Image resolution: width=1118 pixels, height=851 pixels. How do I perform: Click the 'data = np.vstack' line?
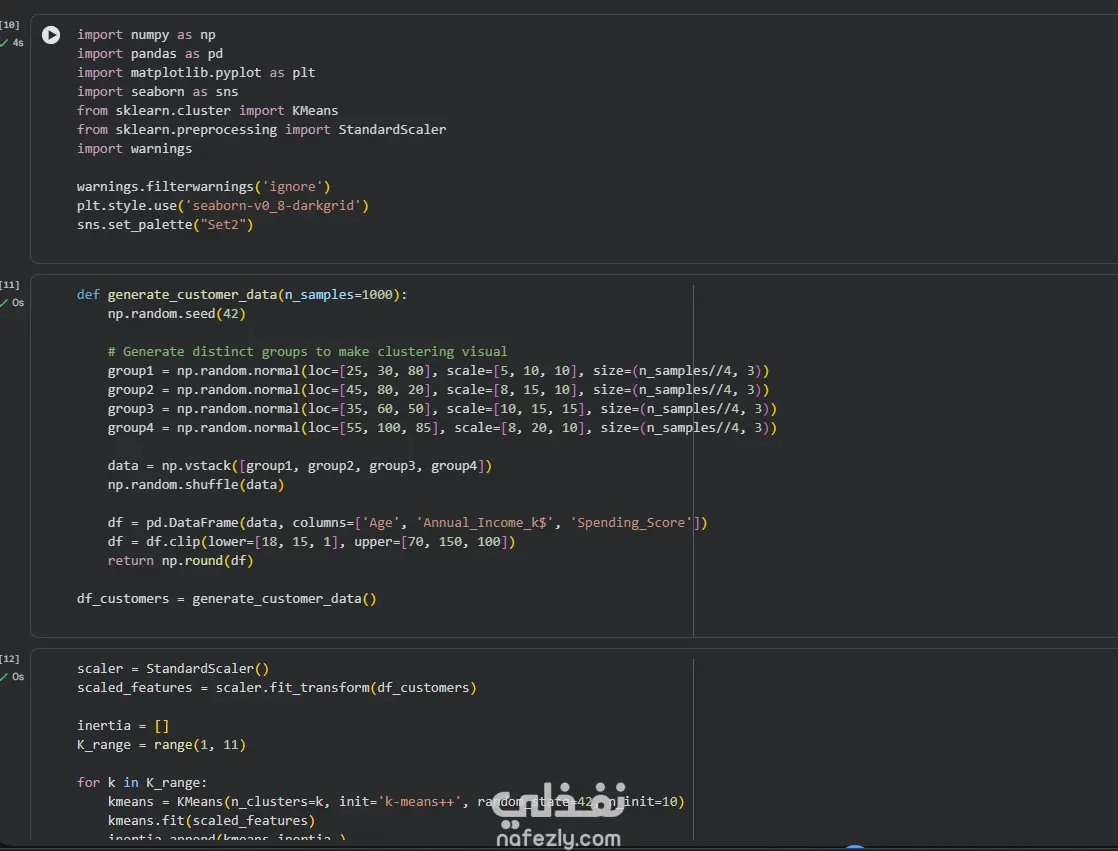click(x=299, y=466)
